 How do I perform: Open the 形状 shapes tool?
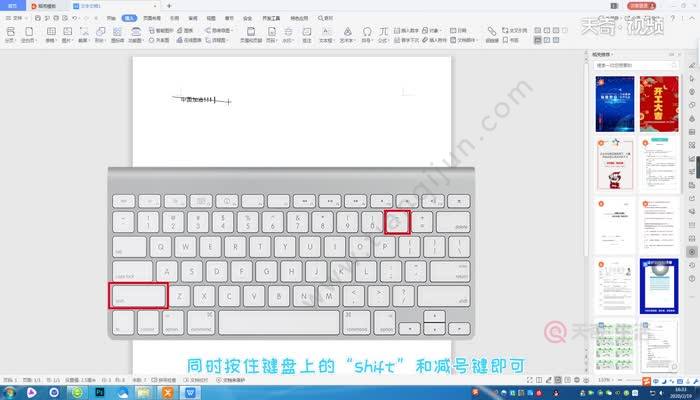pyautogui.click(x=100, y=34)
